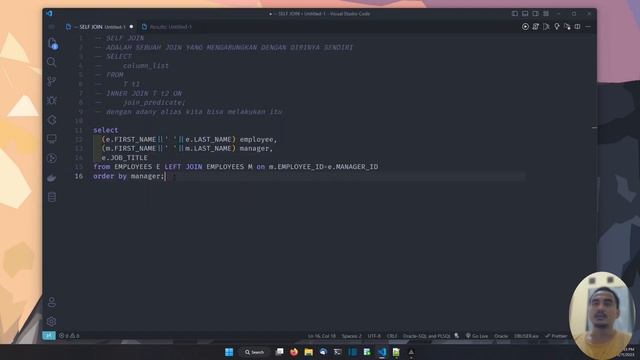
Task: Open the database view in activity bar
Action: coord(51,197)
